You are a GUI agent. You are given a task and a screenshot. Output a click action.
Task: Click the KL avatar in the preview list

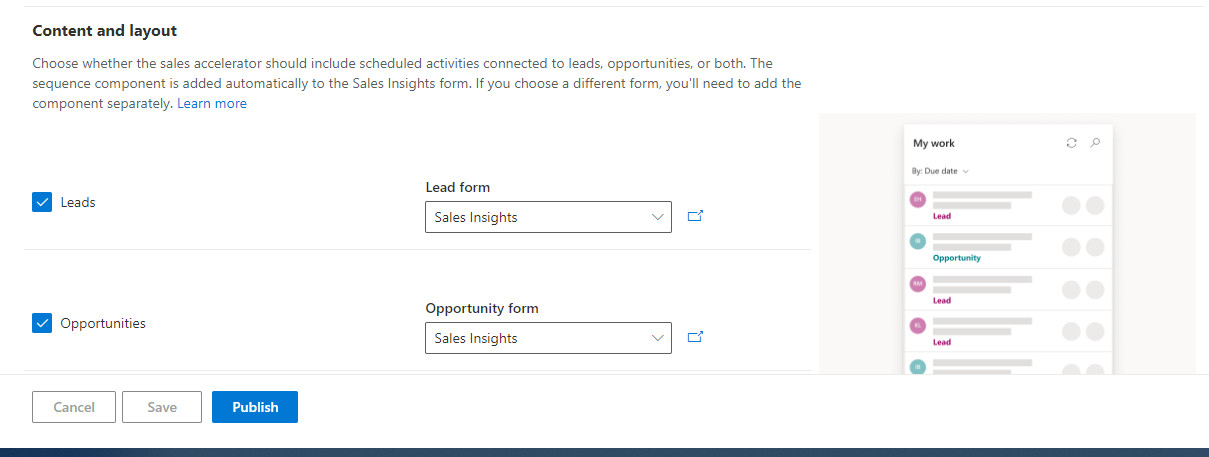[916, 325]
